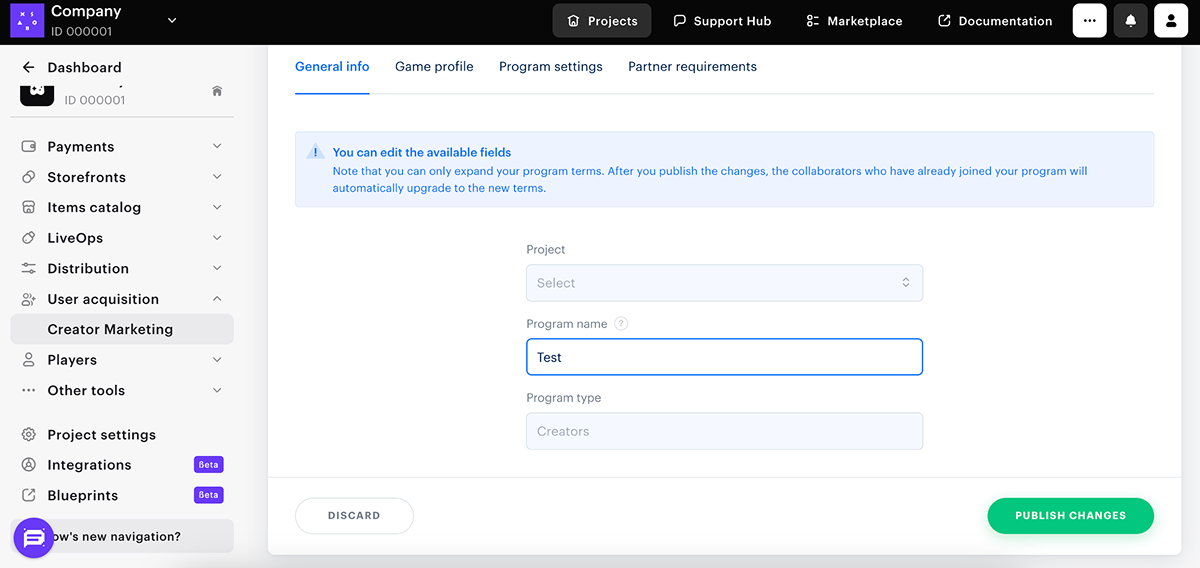Click the Discard button
Screen dimensions: 1200x568
(x=354, y=516)
